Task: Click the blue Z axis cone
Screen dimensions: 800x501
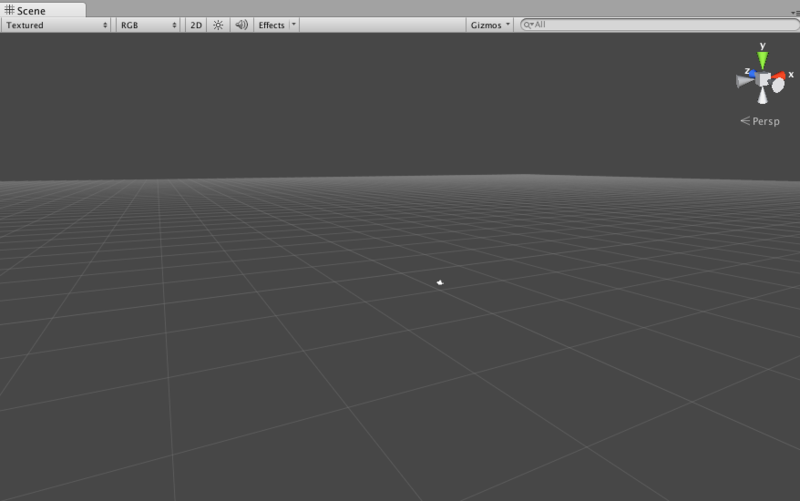Action: tap(752, 74)
